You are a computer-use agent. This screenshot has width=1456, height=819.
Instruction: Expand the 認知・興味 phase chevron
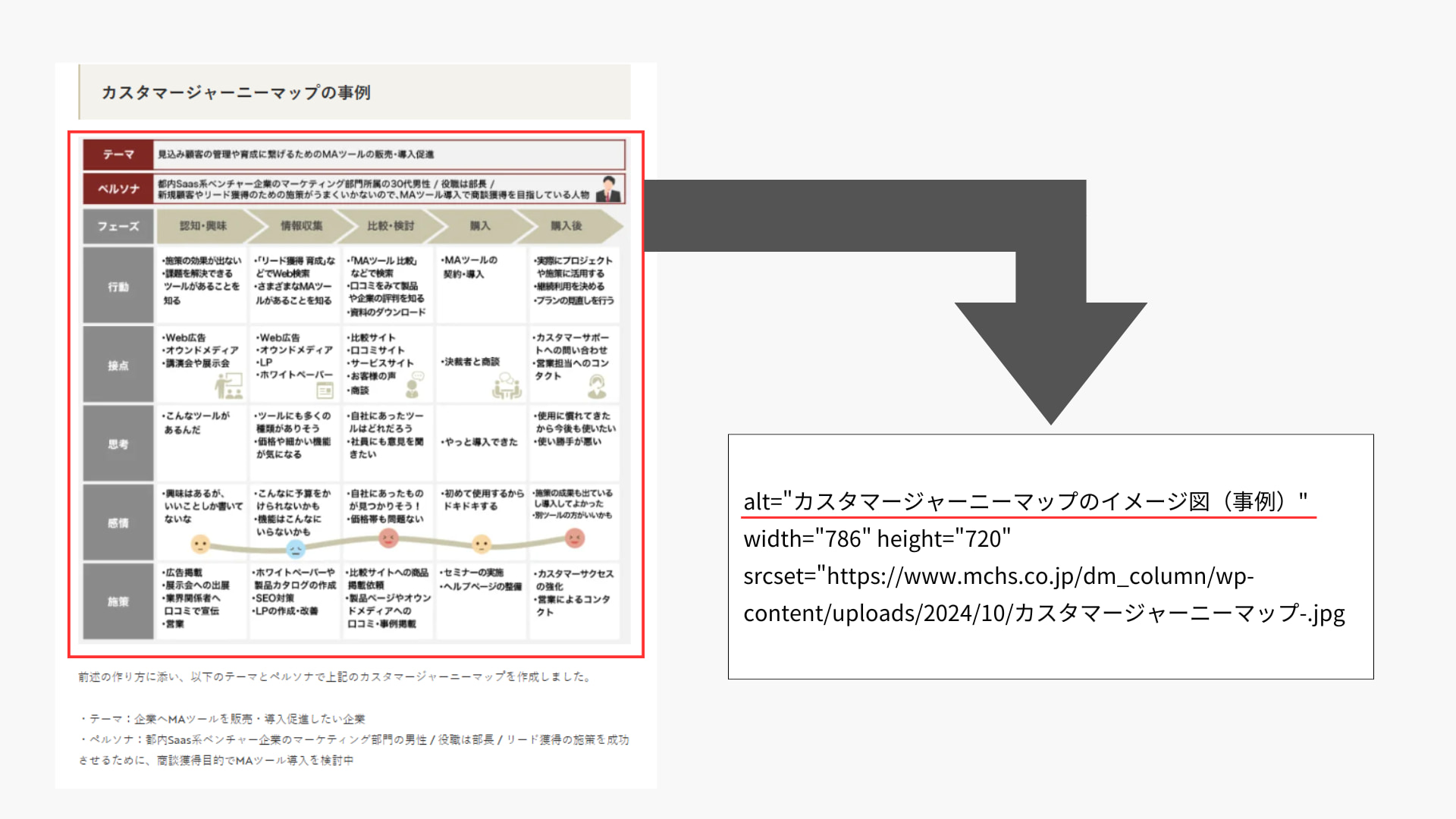coord(201,226)
